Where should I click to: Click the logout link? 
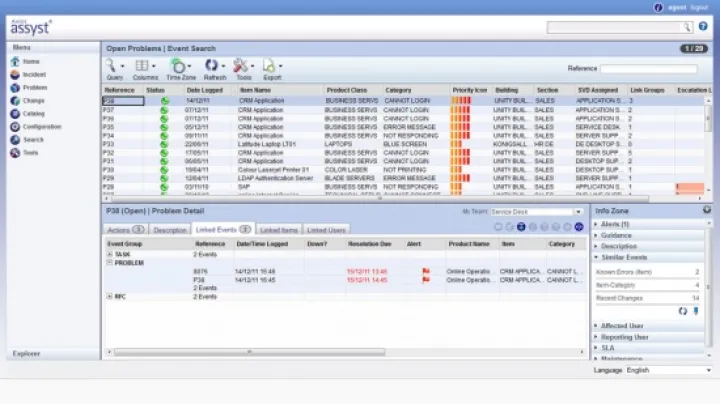pos(699,7)
